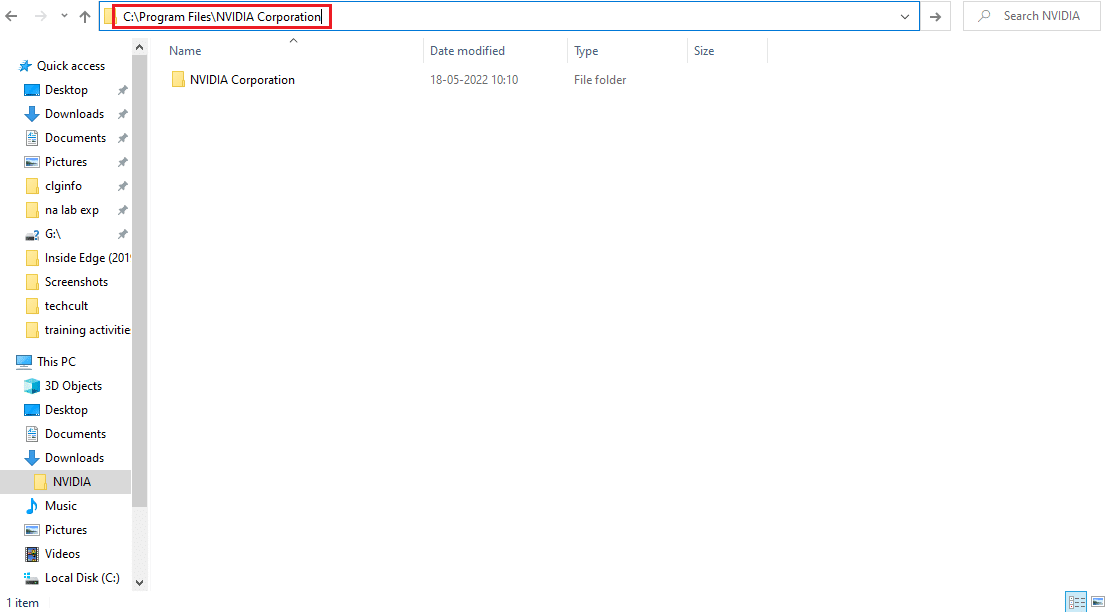Click the Quick access star icon
This screenshot has width=1110, height=612.
pos(25,66)
